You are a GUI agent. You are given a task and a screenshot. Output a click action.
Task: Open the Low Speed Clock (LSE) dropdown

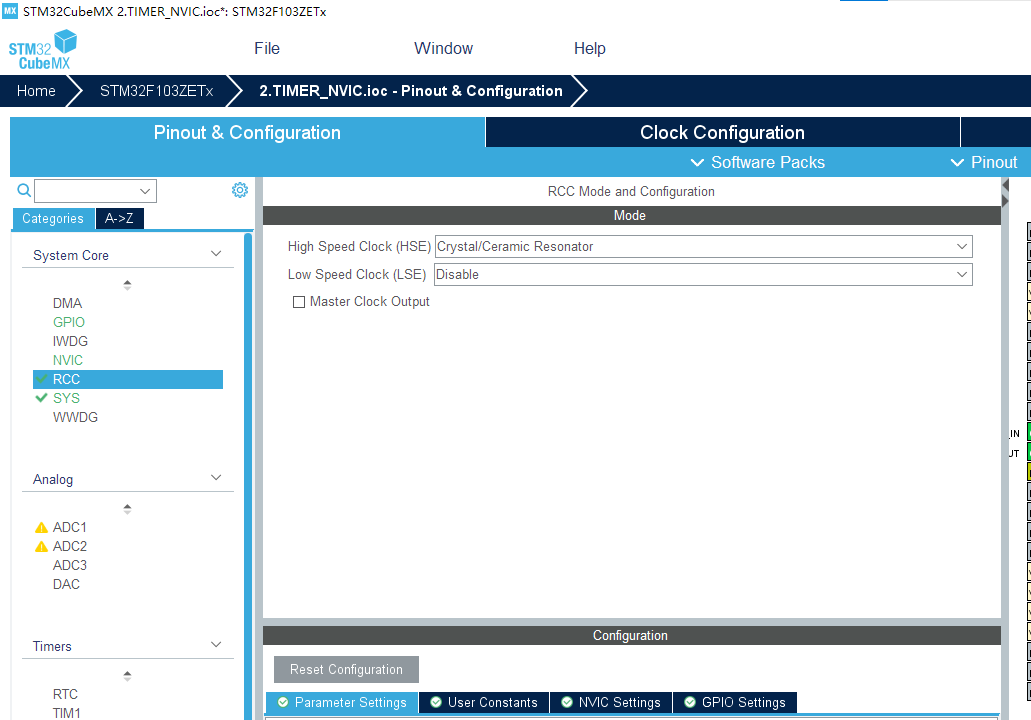(x=703, y=274)
